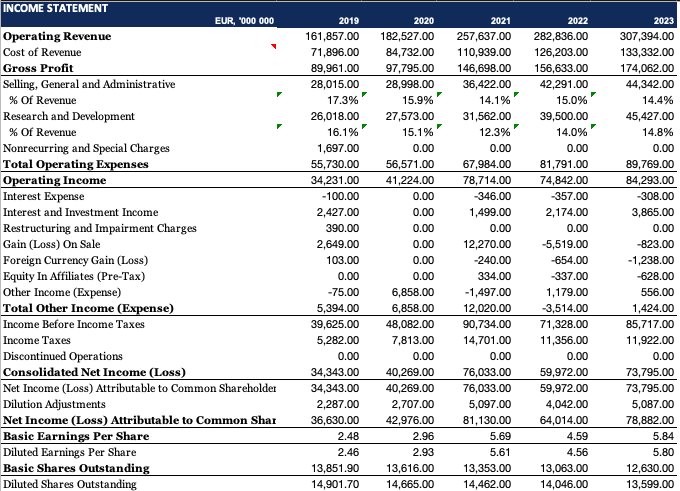Select 2021 equity in affiliates value 334.00
This screenshot has height=491, width=680.
[494, 277]
